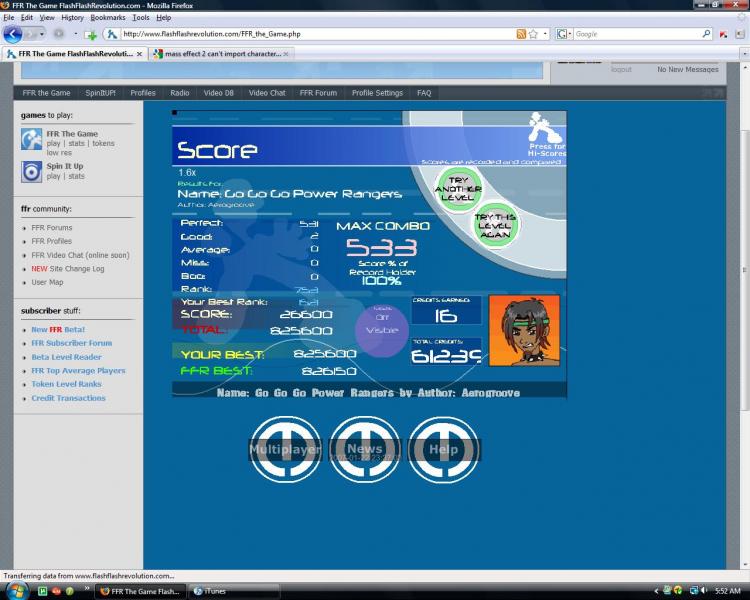
Task: Switch to the mass effect 2 tab
Action: pyautogui.click(x=221, y=54)
